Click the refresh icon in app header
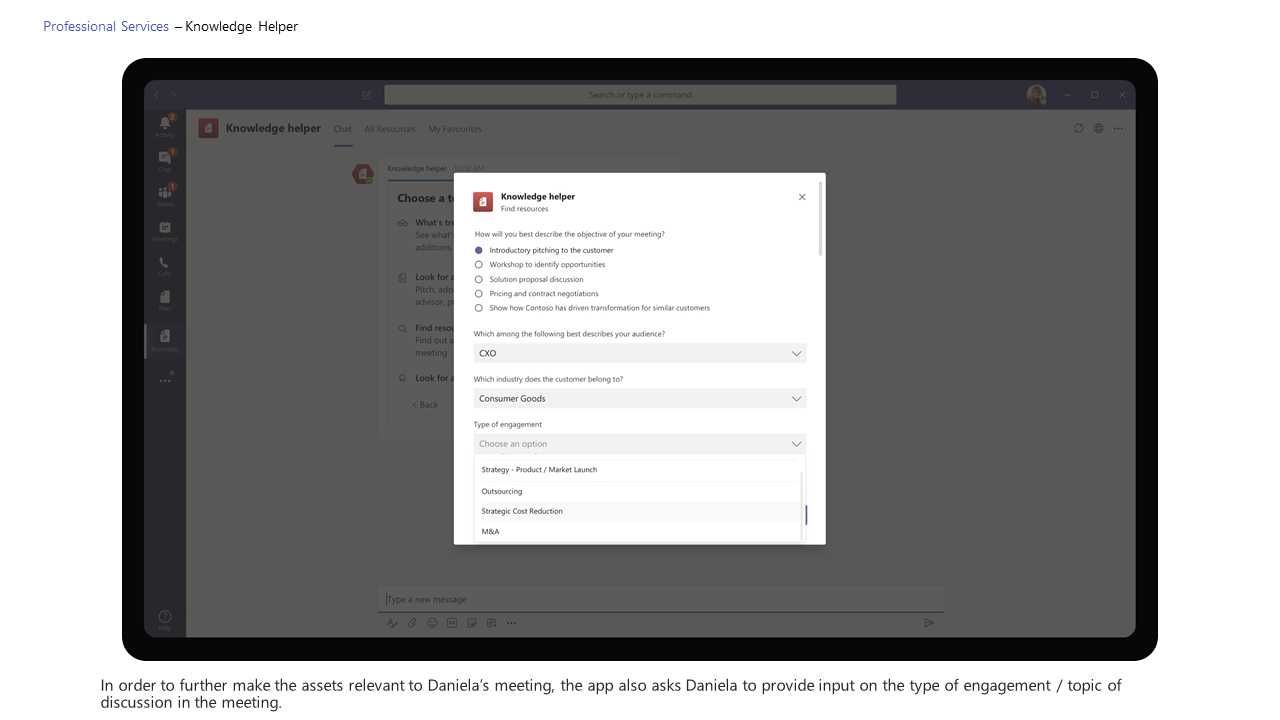The height and width of the screenshot is (720, 1280). pos(1078,128)
